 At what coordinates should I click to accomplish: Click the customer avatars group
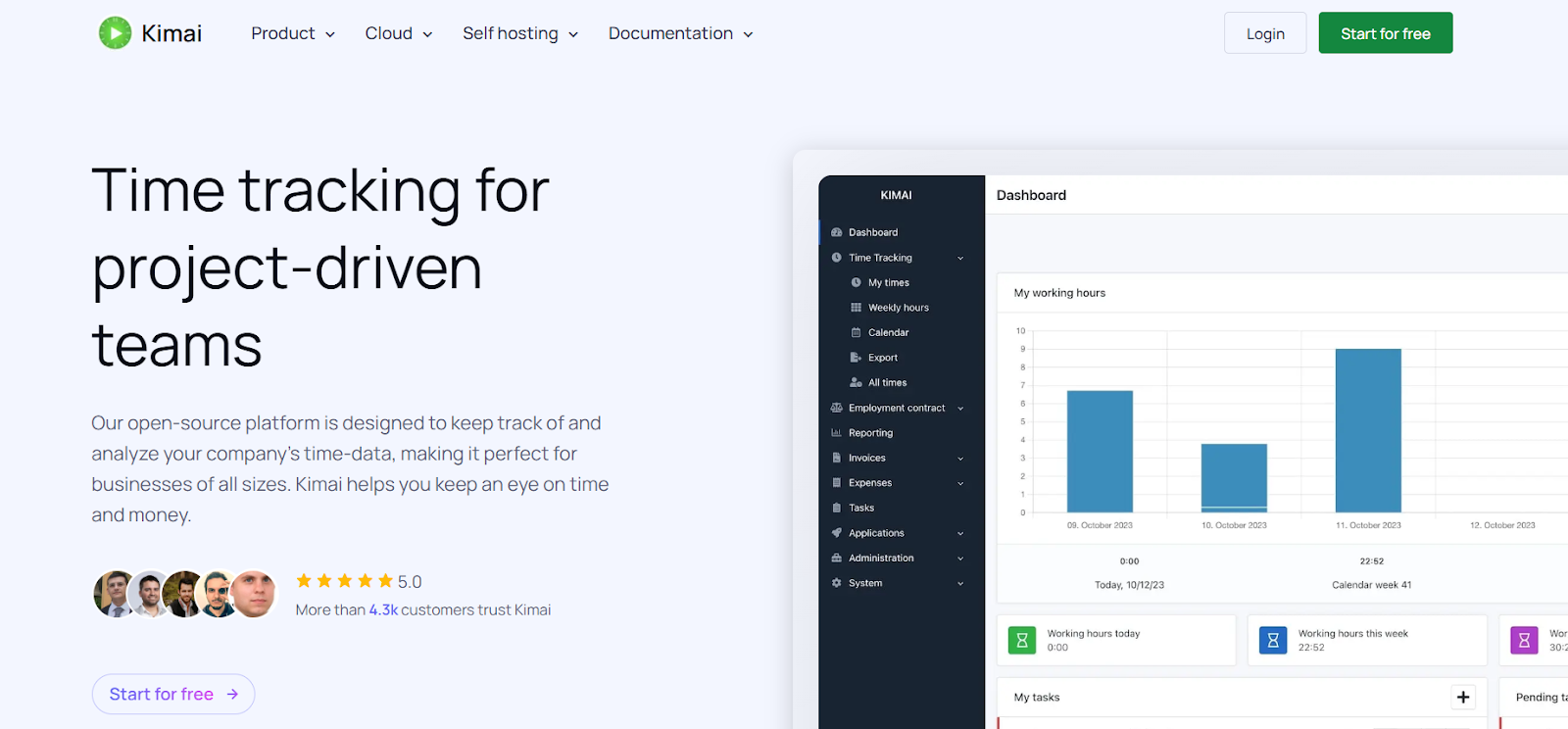[185, 594]
